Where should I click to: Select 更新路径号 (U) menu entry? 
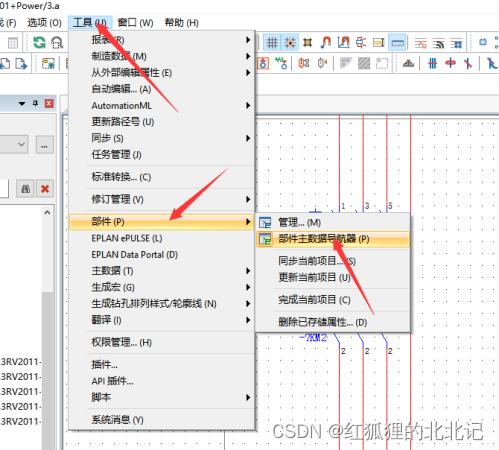pyautogui.click(x=162, y=122)
